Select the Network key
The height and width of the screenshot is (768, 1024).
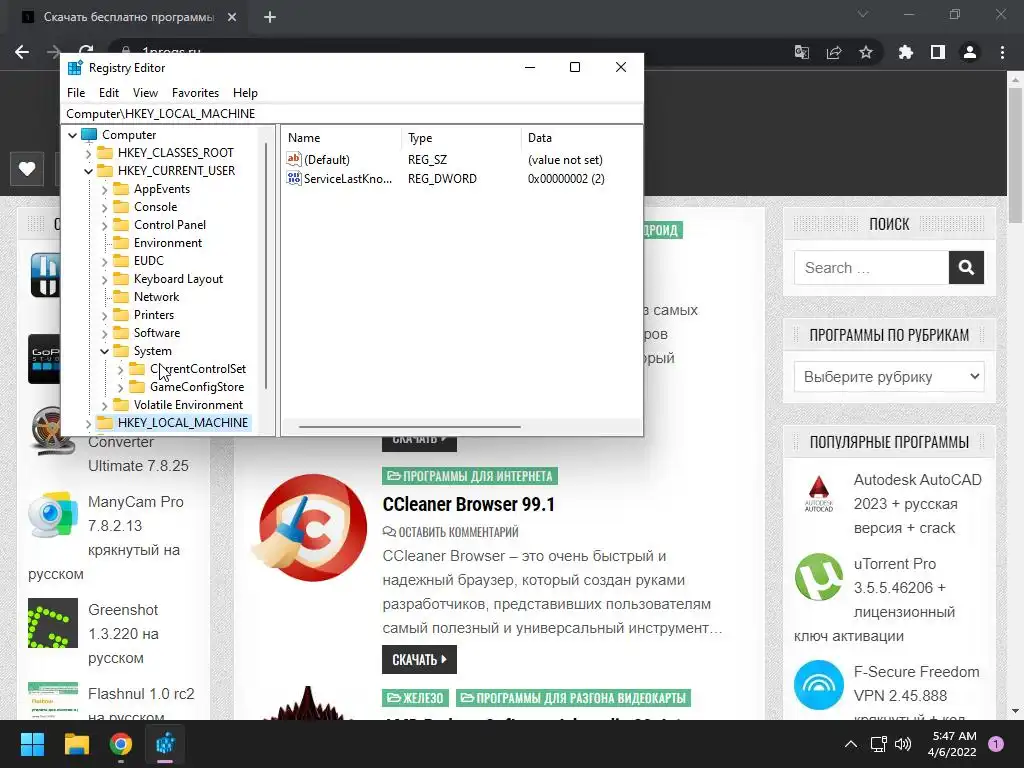coord(156,297)
